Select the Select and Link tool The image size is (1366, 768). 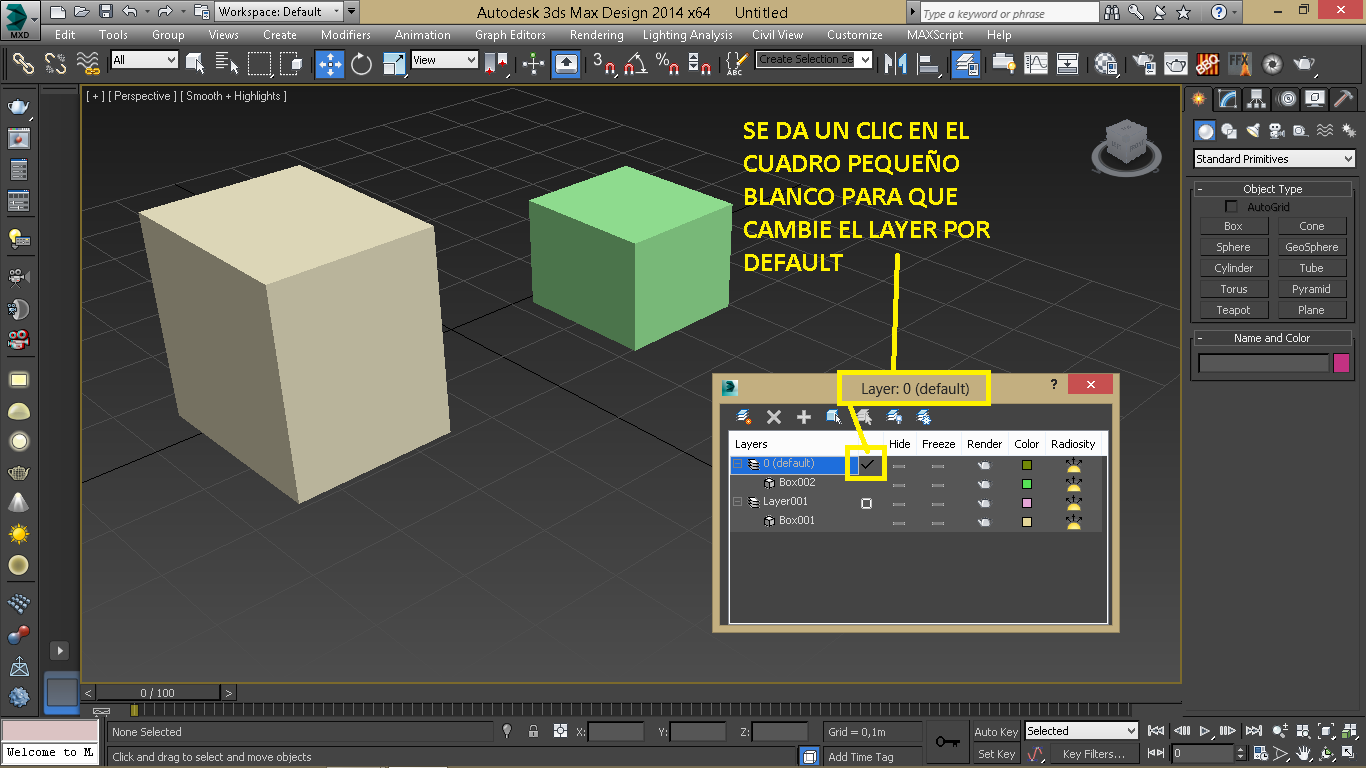point(23,64)
